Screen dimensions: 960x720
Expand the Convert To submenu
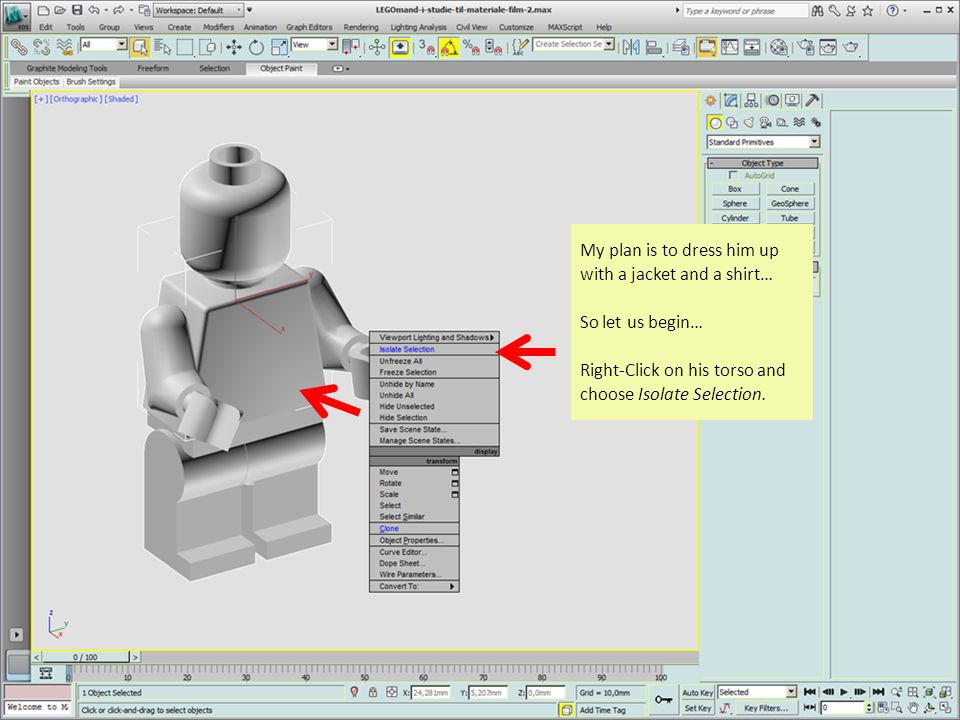414,587
